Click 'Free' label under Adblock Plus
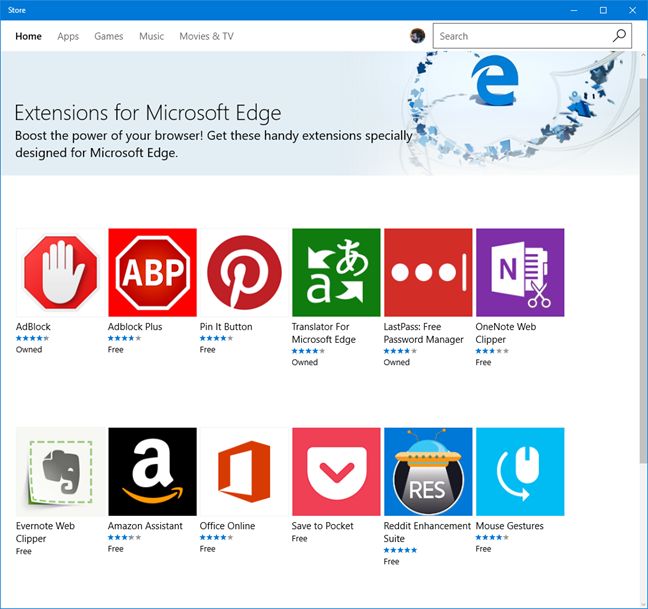648x609 pixels. point(115,350)
